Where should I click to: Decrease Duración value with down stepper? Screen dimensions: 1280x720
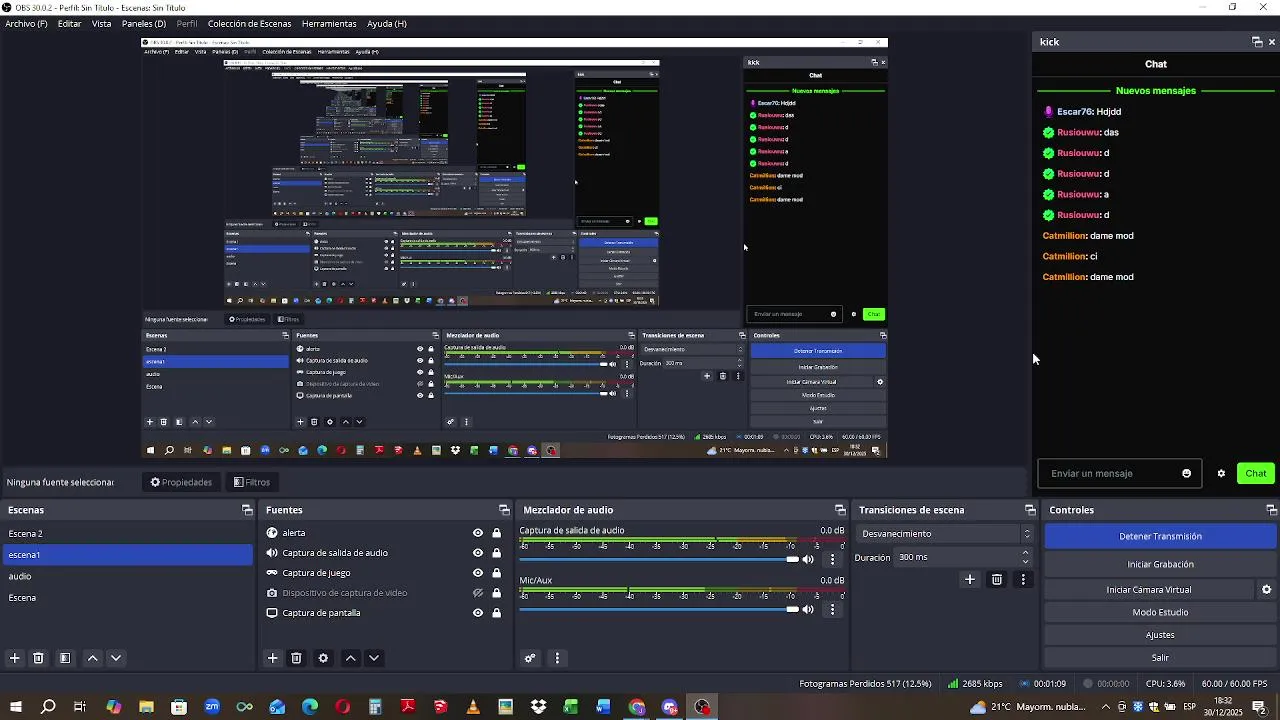coord(1025,562)
